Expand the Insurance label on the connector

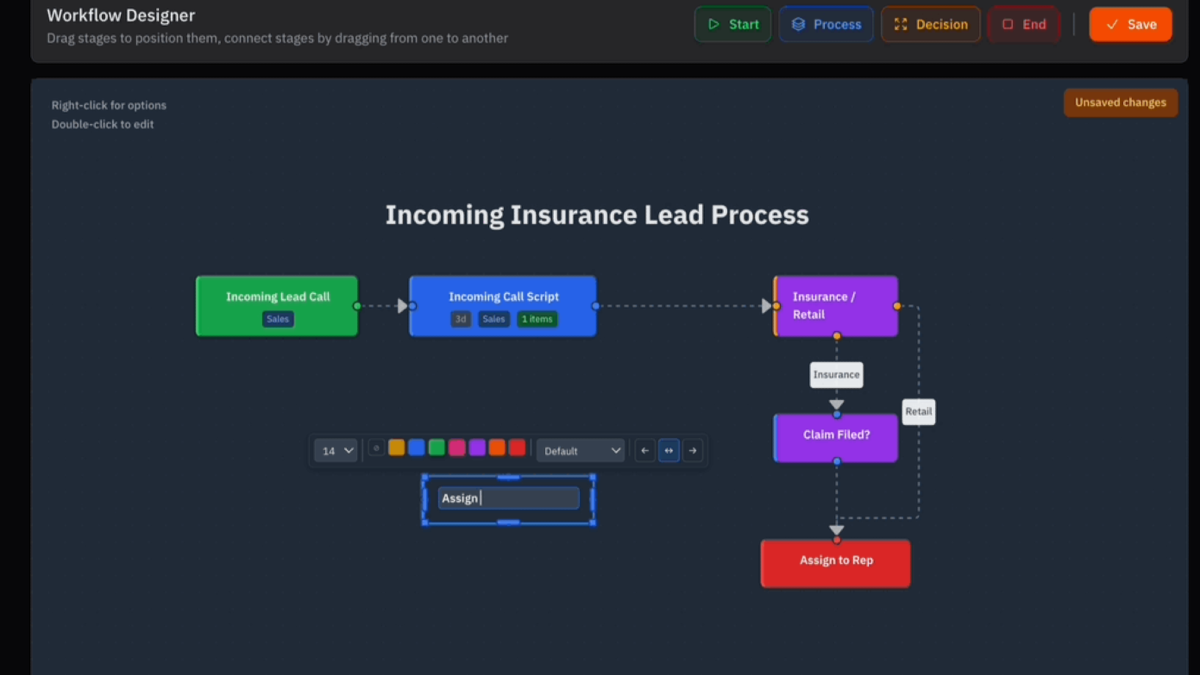click(x=836, y=374)
